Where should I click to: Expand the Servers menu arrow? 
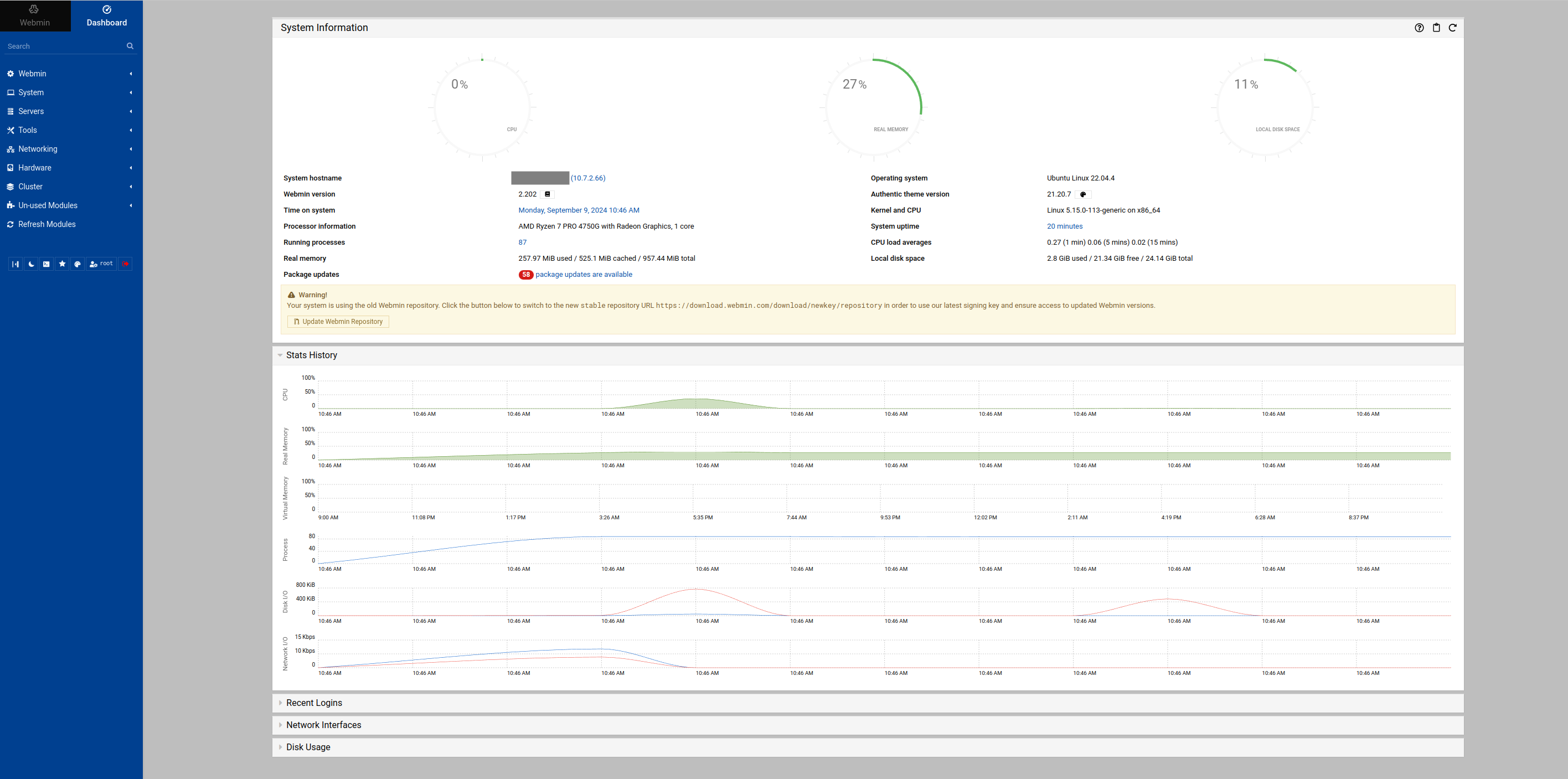[x=131, y=111]
